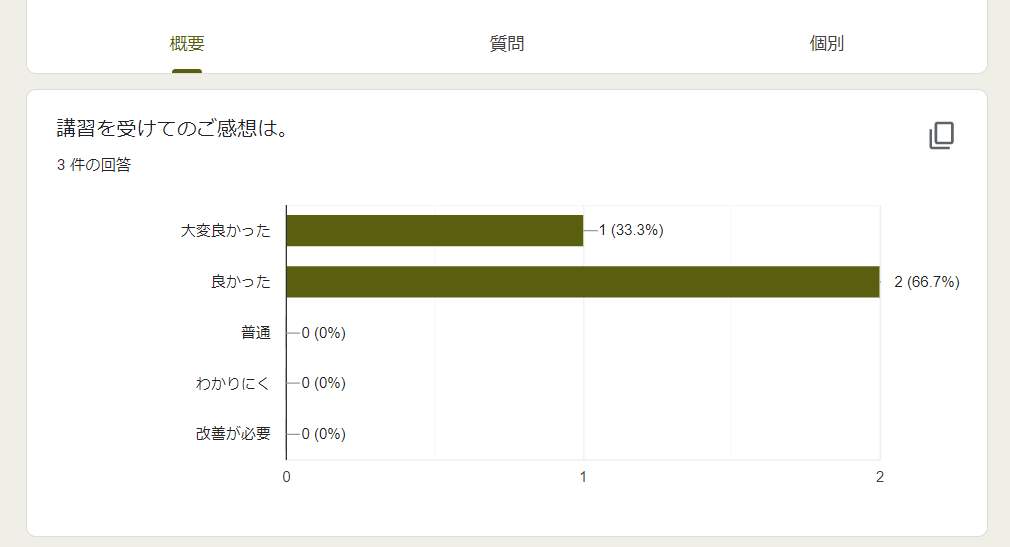Image resolution: width=1010 pixels, height=547 pixels.
Task: Click the x-axis tick label 1
Action: pyautogui.click(x=583, y=477)
